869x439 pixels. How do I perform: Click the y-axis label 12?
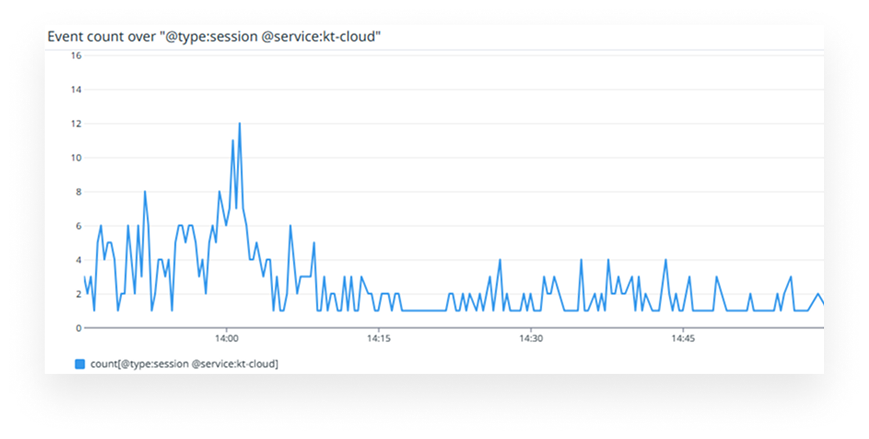point(75,124)
